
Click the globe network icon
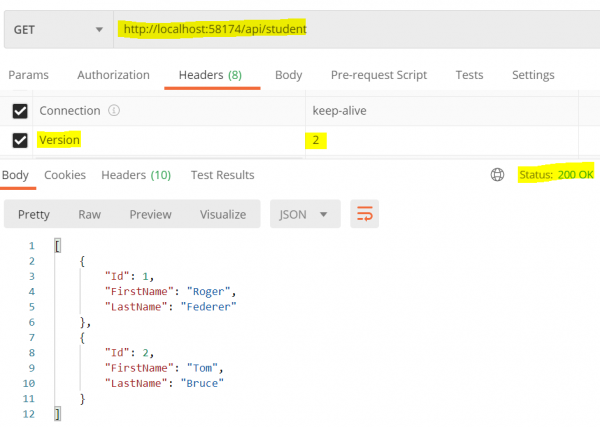tap(497, 175)
